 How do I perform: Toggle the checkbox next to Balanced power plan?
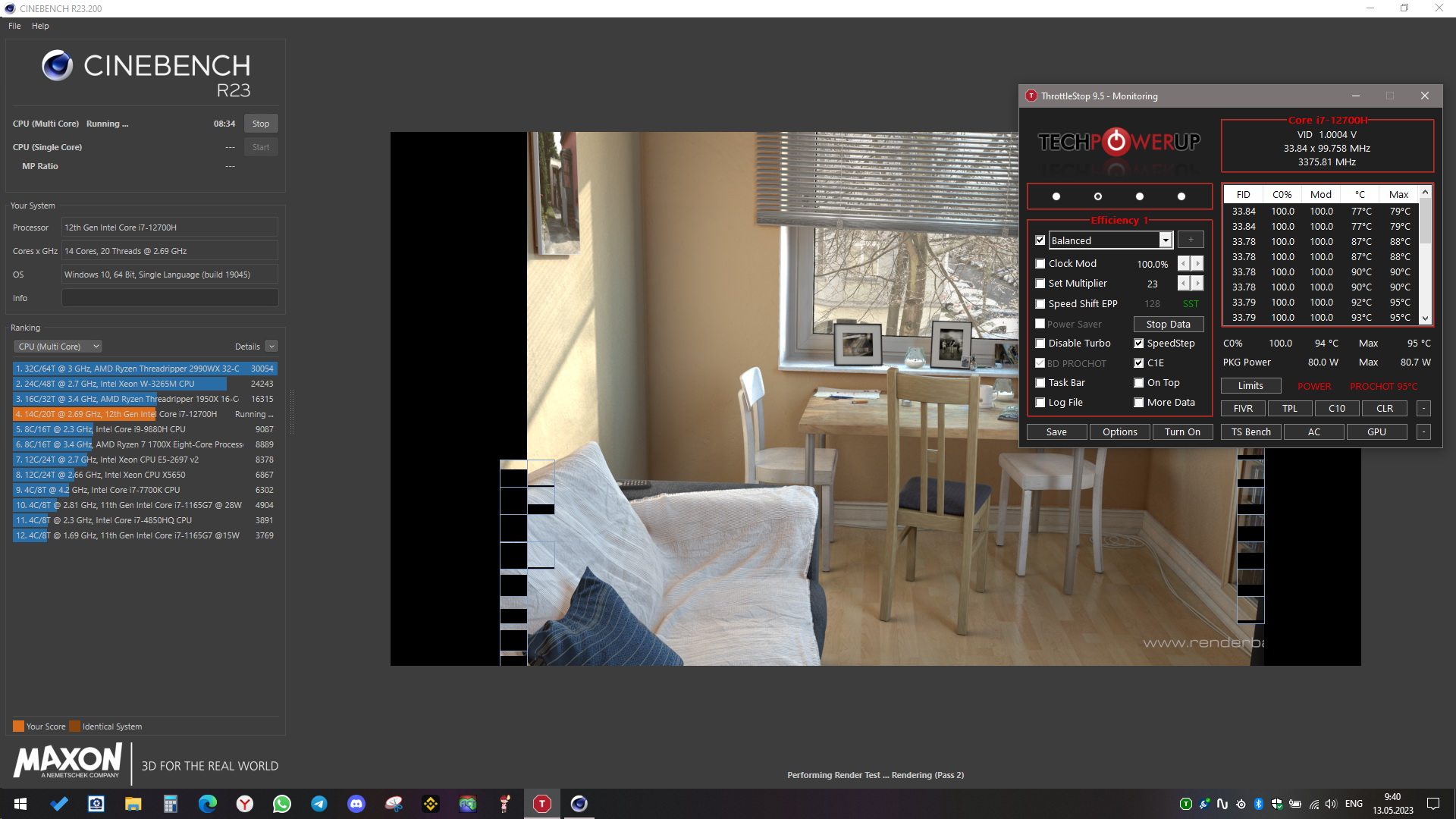1040,240
